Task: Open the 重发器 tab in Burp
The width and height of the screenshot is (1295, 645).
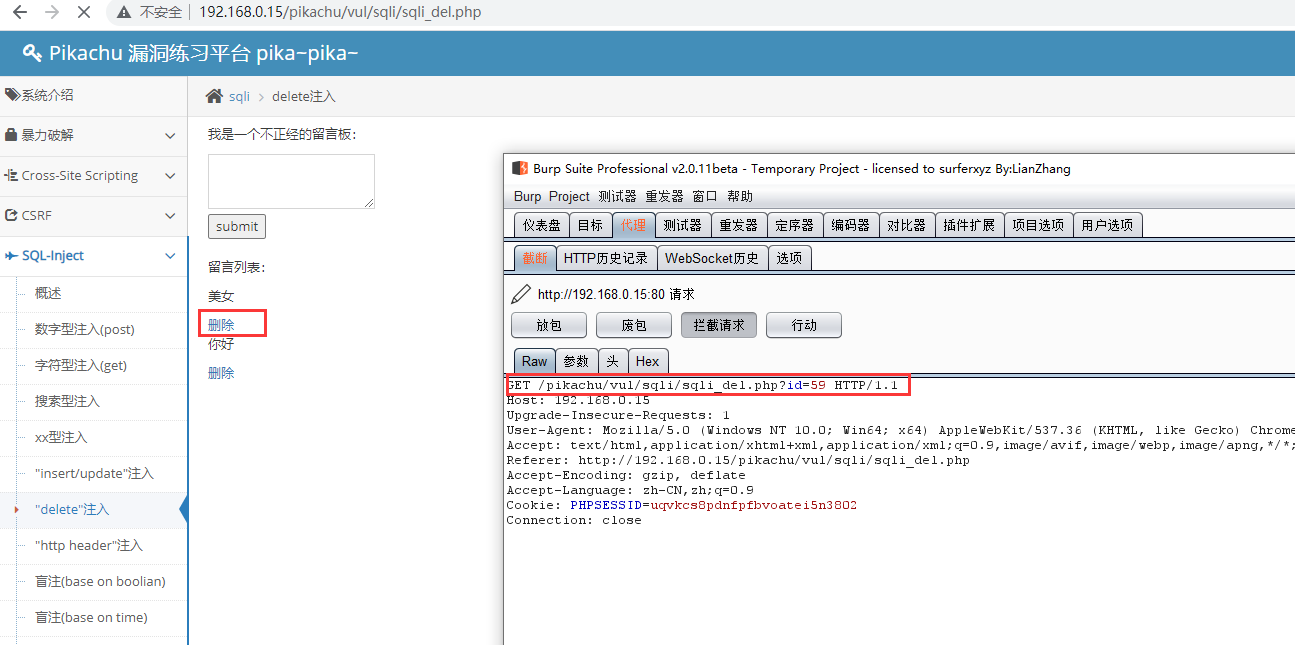Action: pos(738,225)
